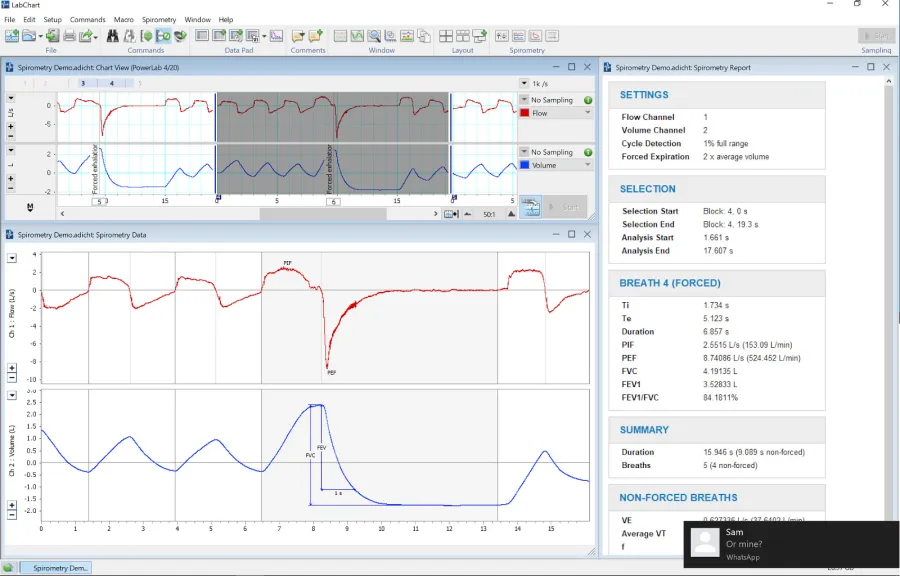Image resolution: width=900 pixels, height=576 pixels.
Task: Open the Flow channel name dropdown
Action: coord(588,114)
